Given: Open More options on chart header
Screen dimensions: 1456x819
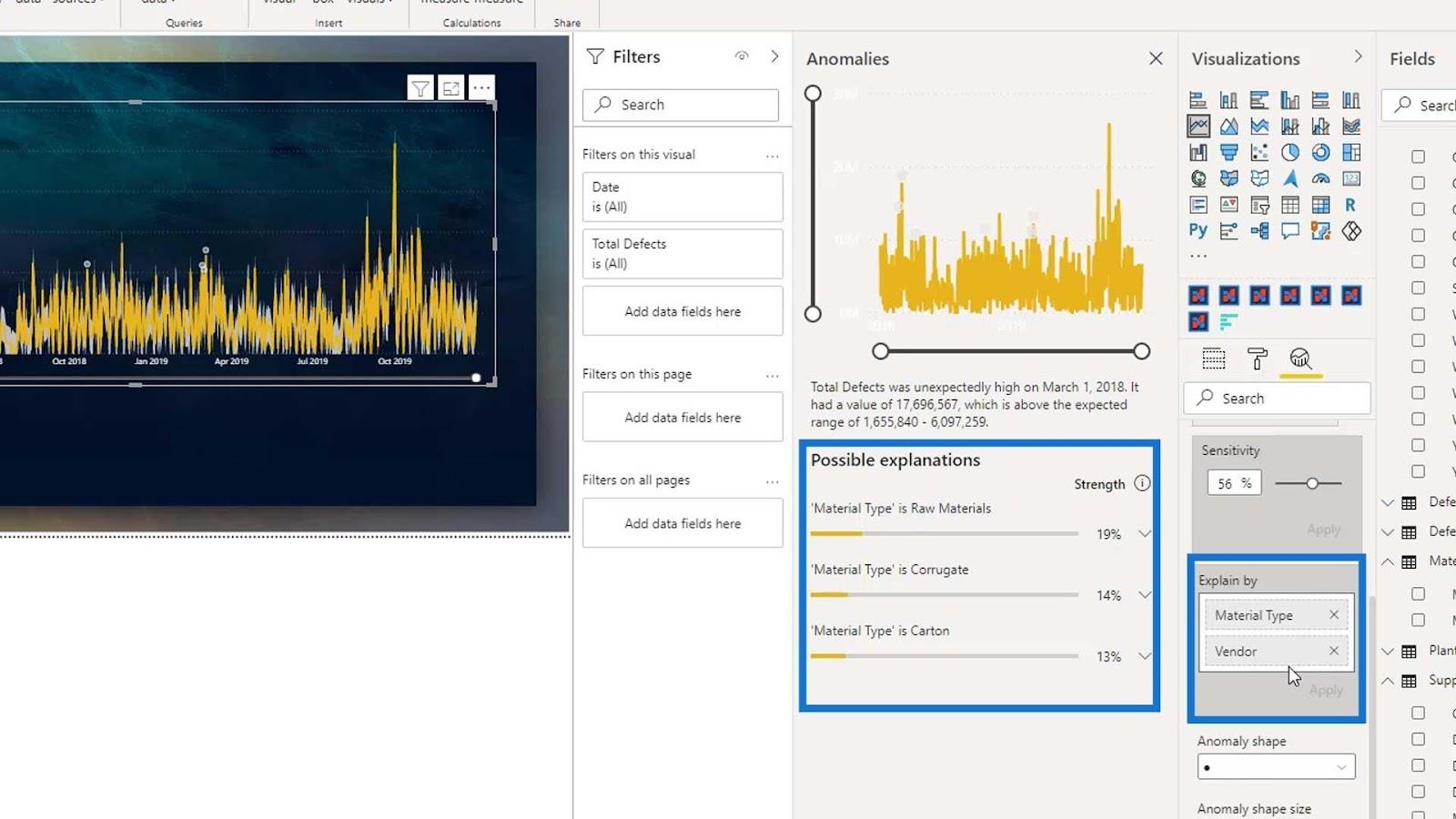Looking at the screenshot, I should (x=481, y=88).
